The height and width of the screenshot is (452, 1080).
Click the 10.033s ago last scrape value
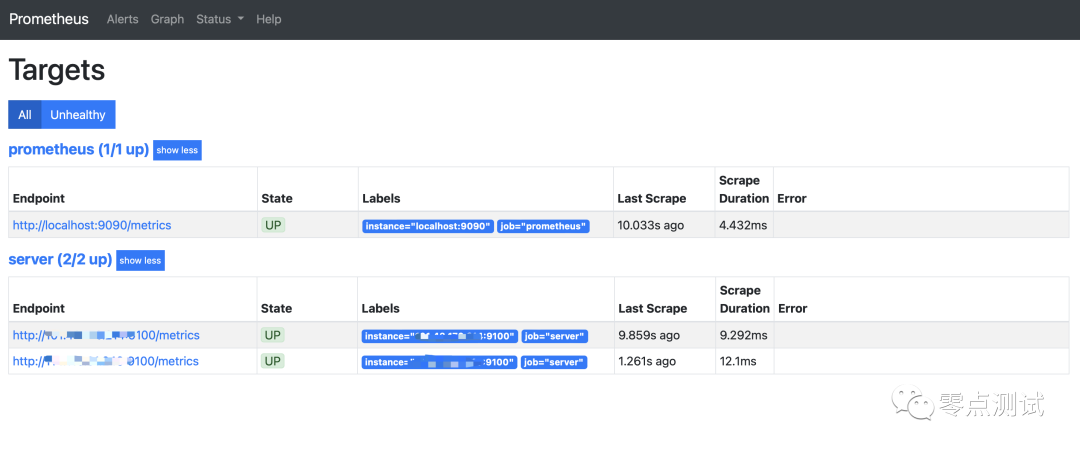[650, 225]
